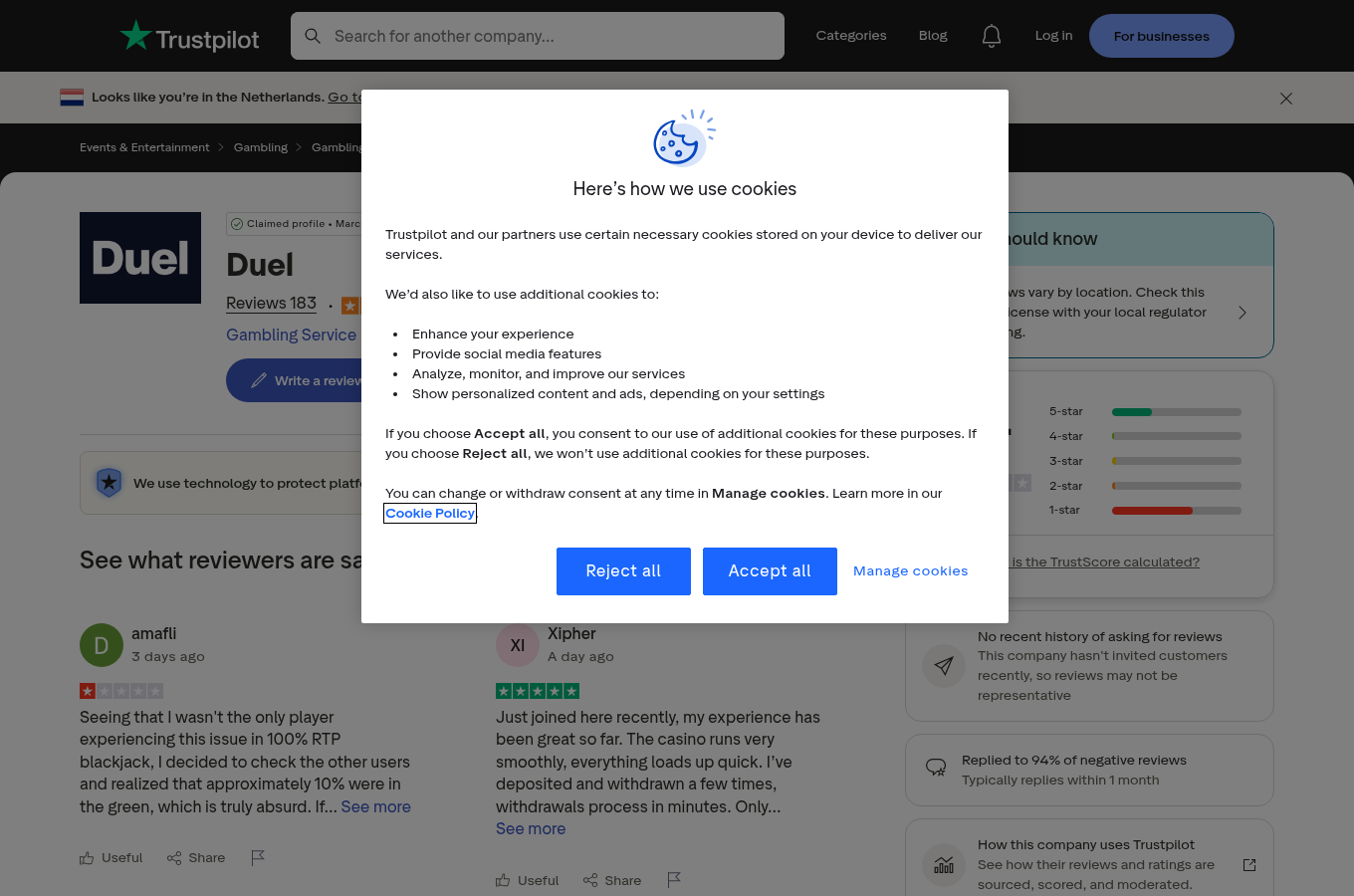The height and width of the screenshot is (896, 1354).
Task: Click the chart icon for Trustpilot usage
Action: (x=944, y=864)
